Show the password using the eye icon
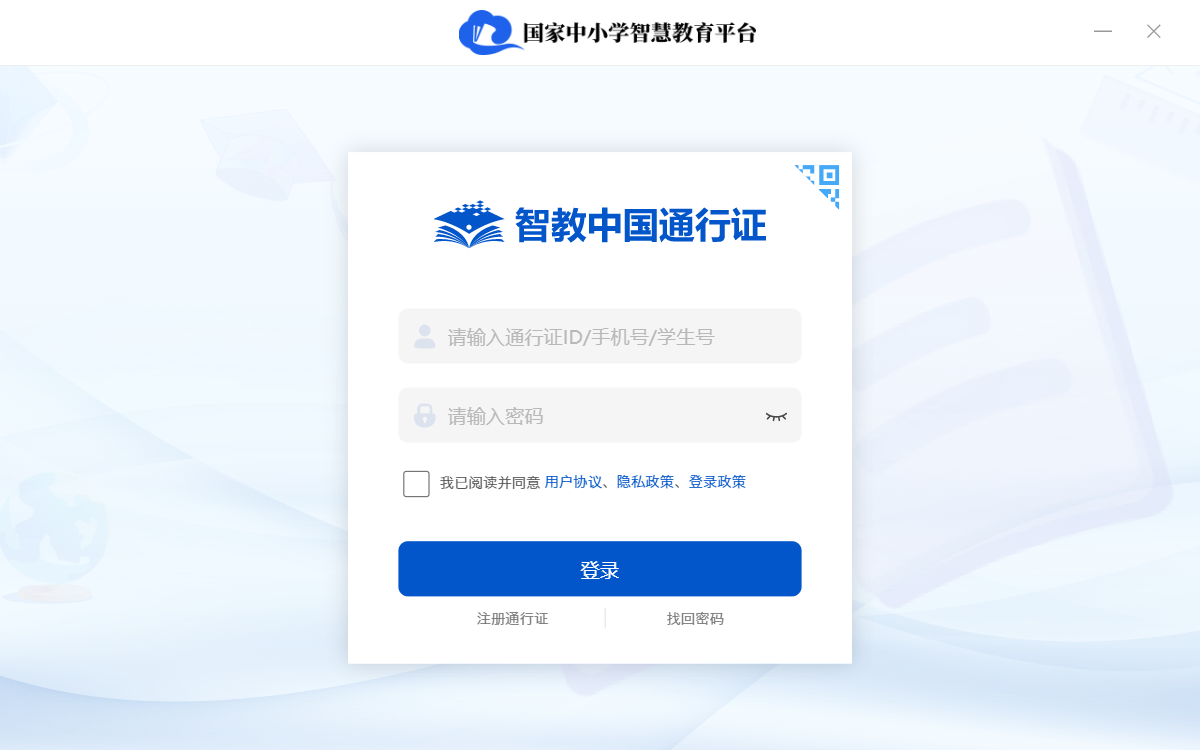 (x=776, y=416)
